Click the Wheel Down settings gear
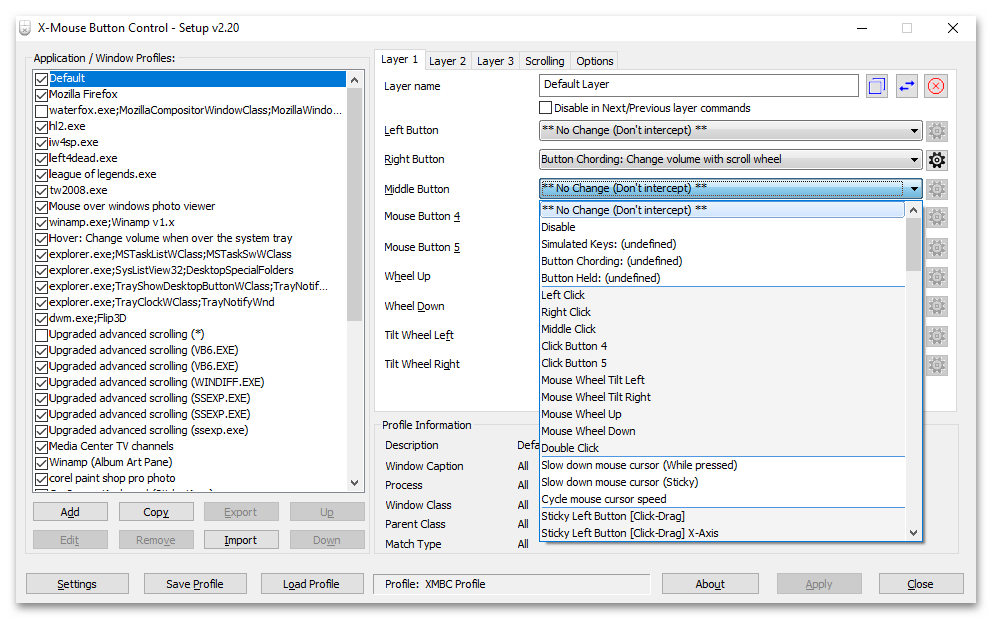The image size is (992, 619). (937, 306)
